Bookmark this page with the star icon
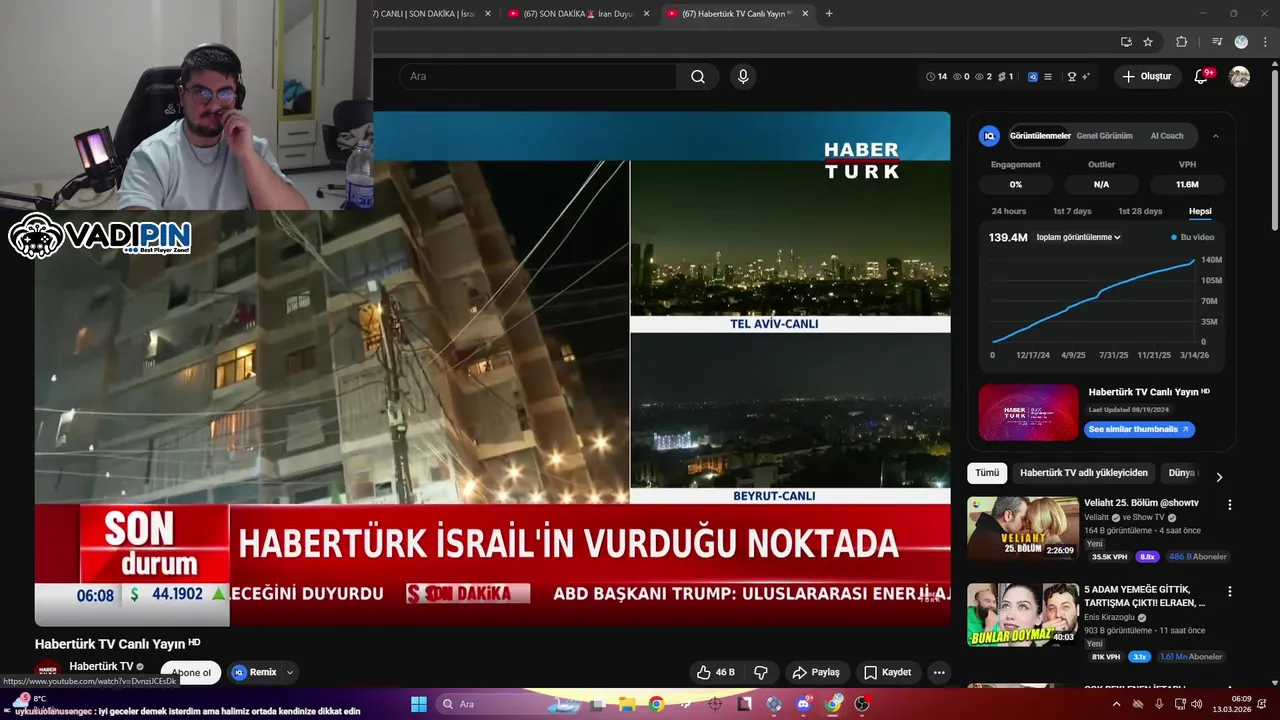1280x720 pixels. [x=1148, y=42]
